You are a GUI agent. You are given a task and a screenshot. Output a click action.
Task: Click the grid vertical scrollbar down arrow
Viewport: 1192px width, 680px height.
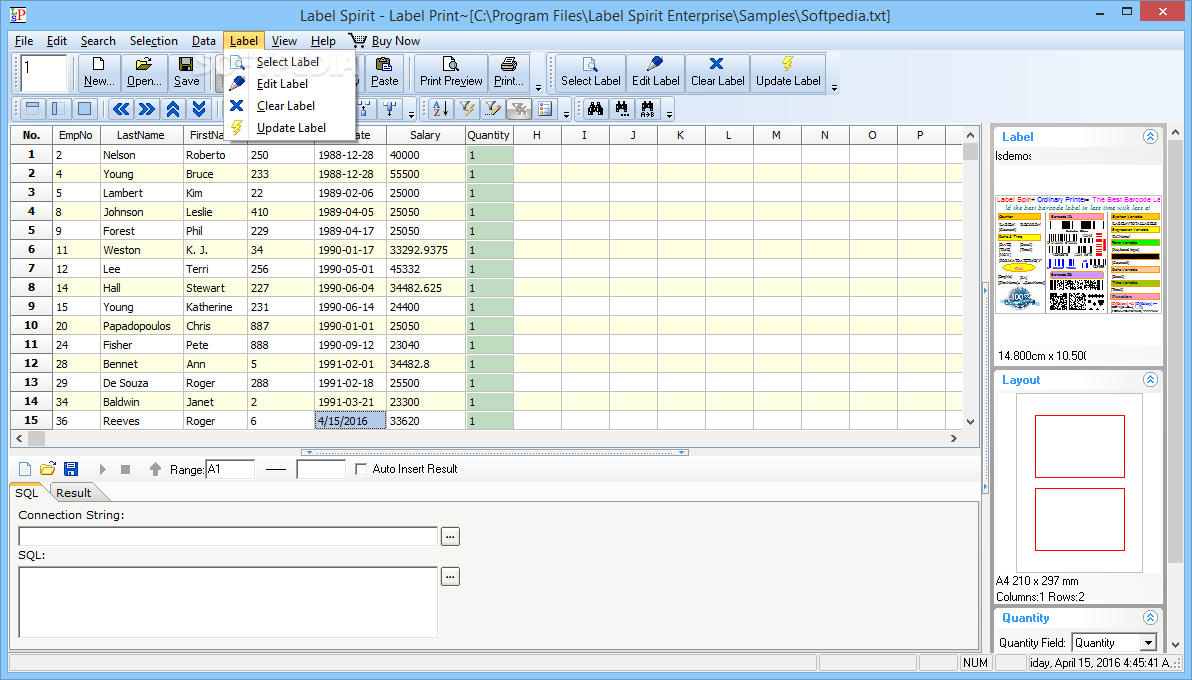tap(970, 421)
